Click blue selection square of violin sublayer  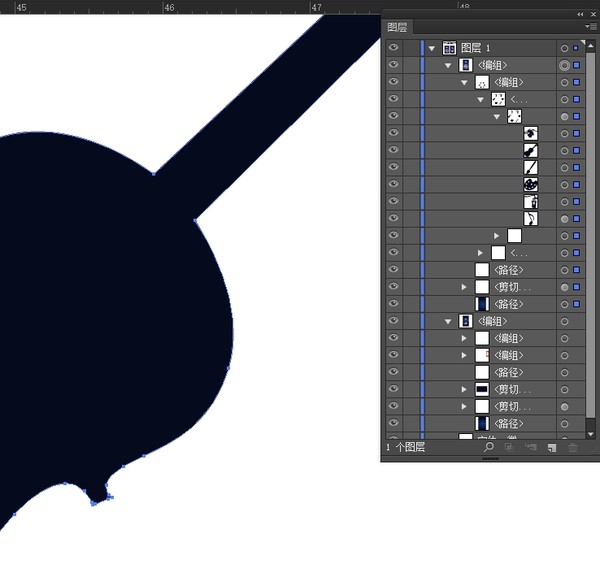coord(577,150)
